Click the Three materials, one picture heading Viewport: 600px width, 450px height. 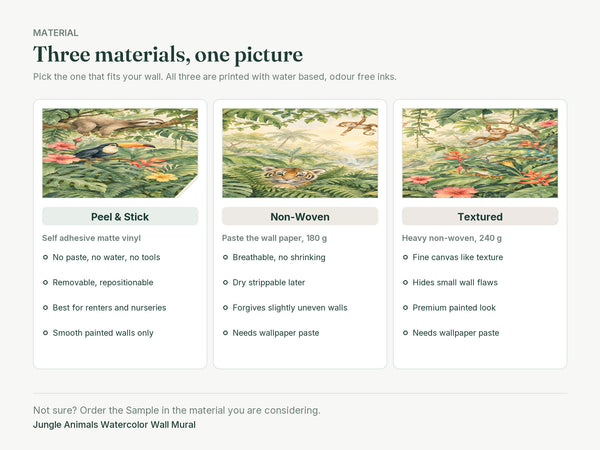[x=168, y=54]
